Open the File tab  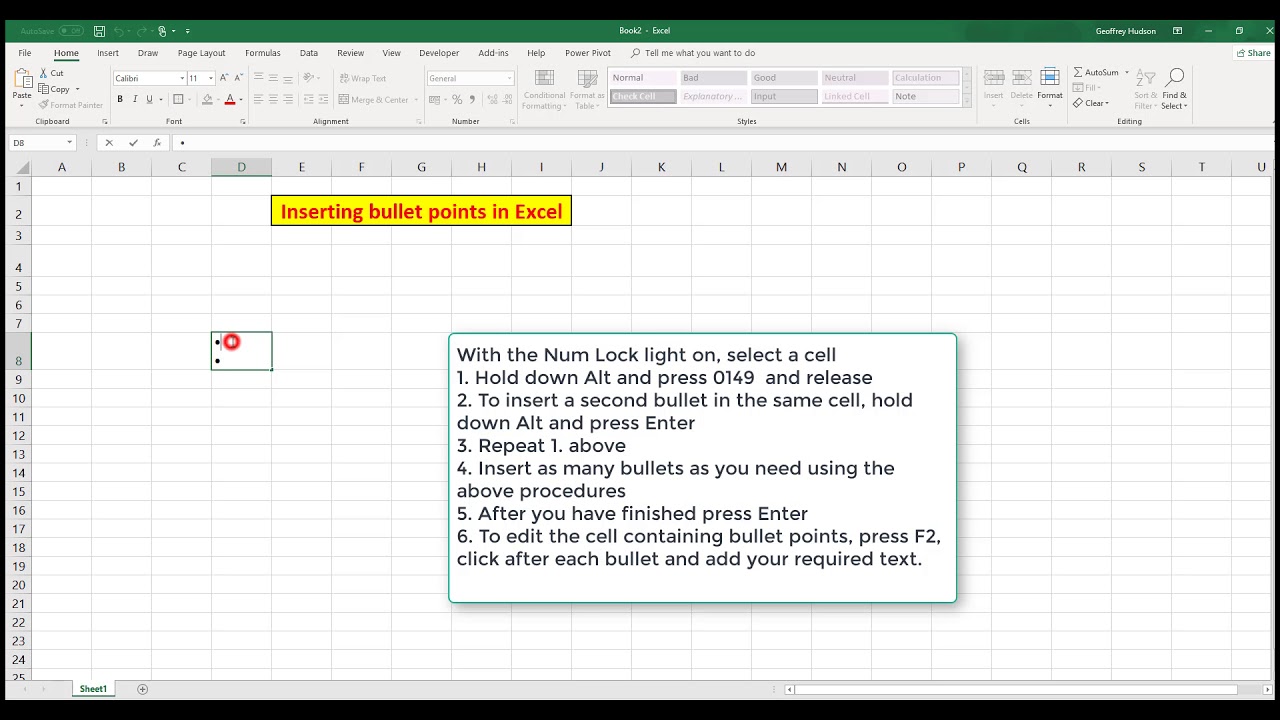(24, 53)
